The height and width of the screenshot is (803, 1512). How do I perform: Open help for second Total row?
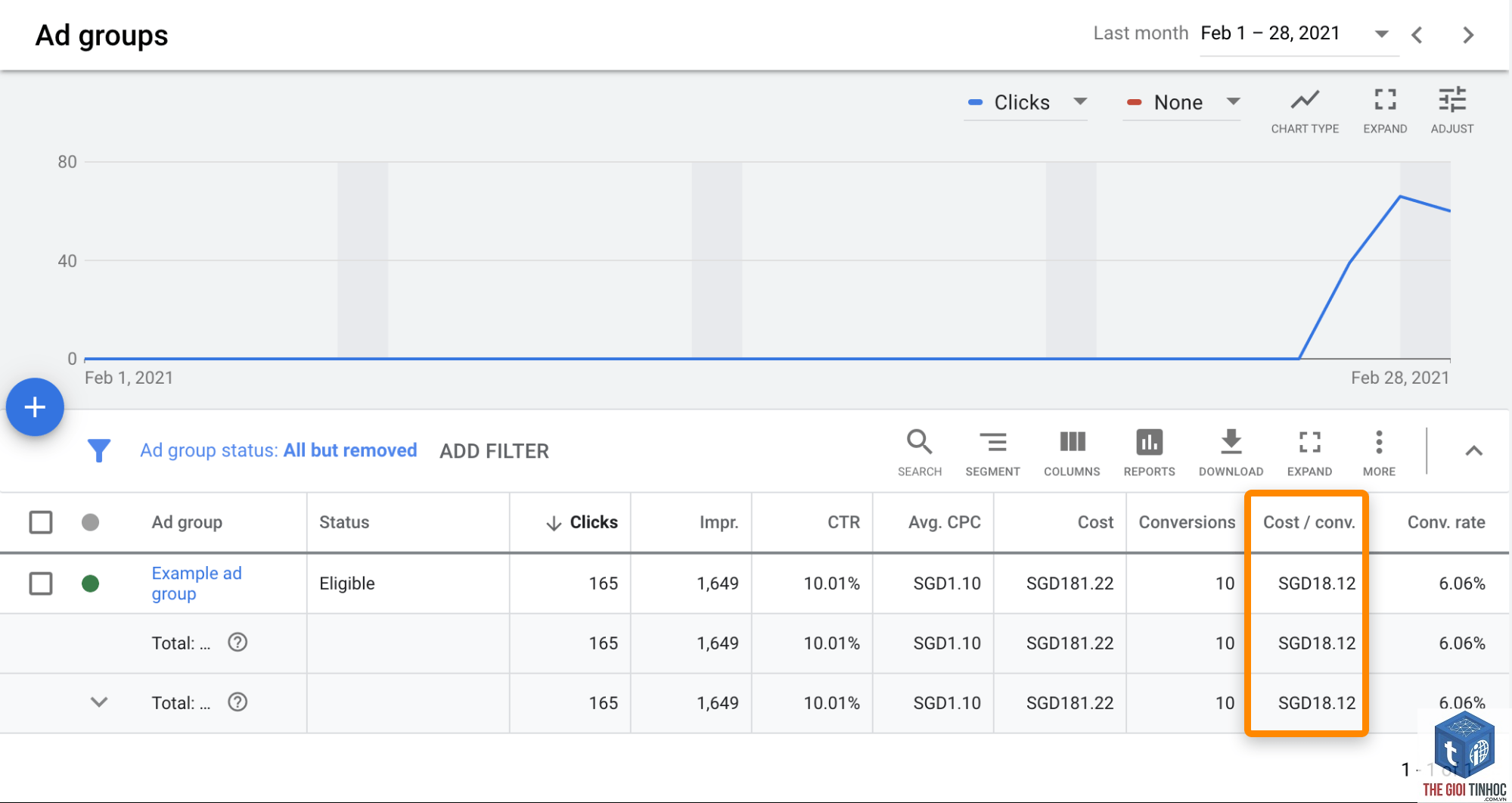tap(238, 702)
